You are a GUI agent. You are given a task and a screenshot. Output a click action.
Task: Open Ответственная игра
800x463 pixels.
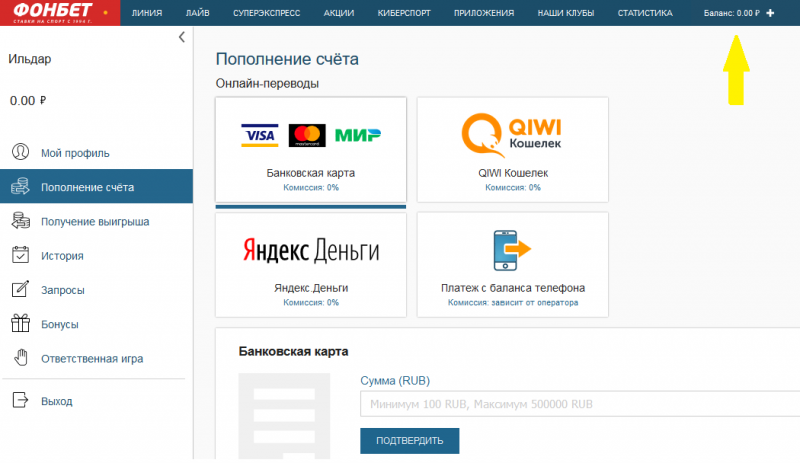92,358
